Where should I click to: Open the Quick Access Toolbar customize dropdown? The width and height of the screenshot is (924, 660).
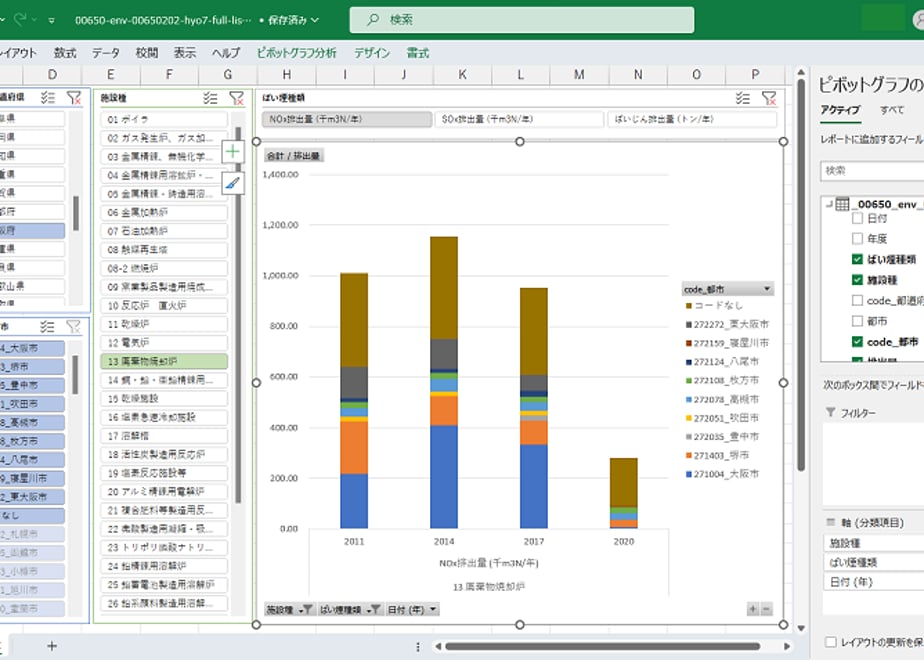click(x=52, y=20)
